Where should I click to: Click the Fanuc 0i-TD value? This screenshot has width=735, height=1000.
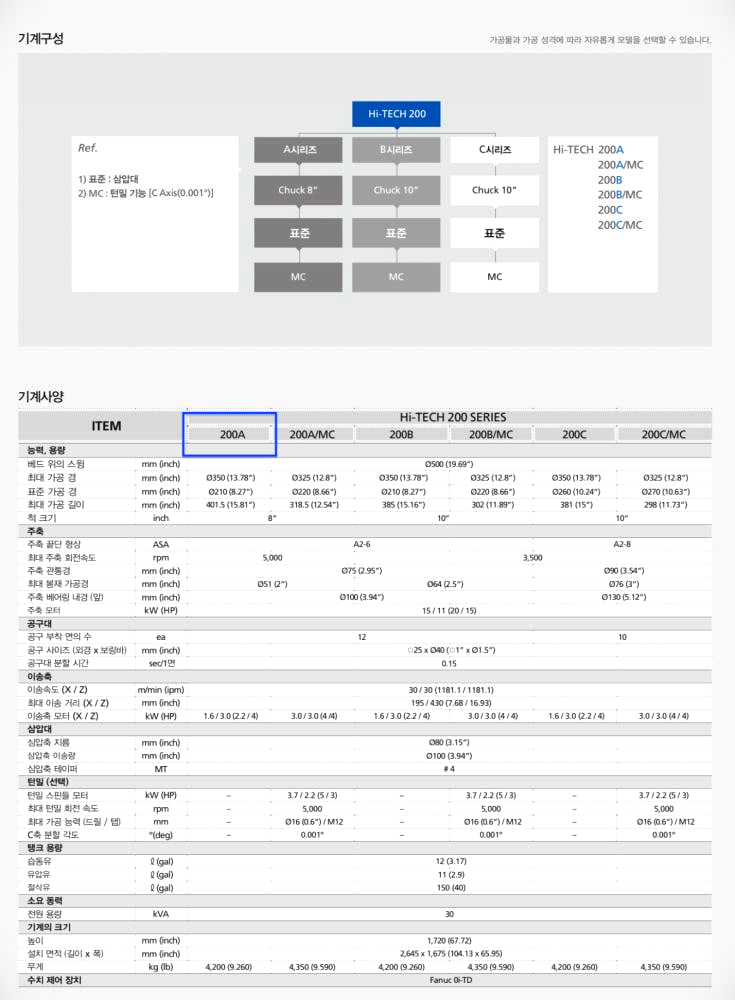(451, 980)
